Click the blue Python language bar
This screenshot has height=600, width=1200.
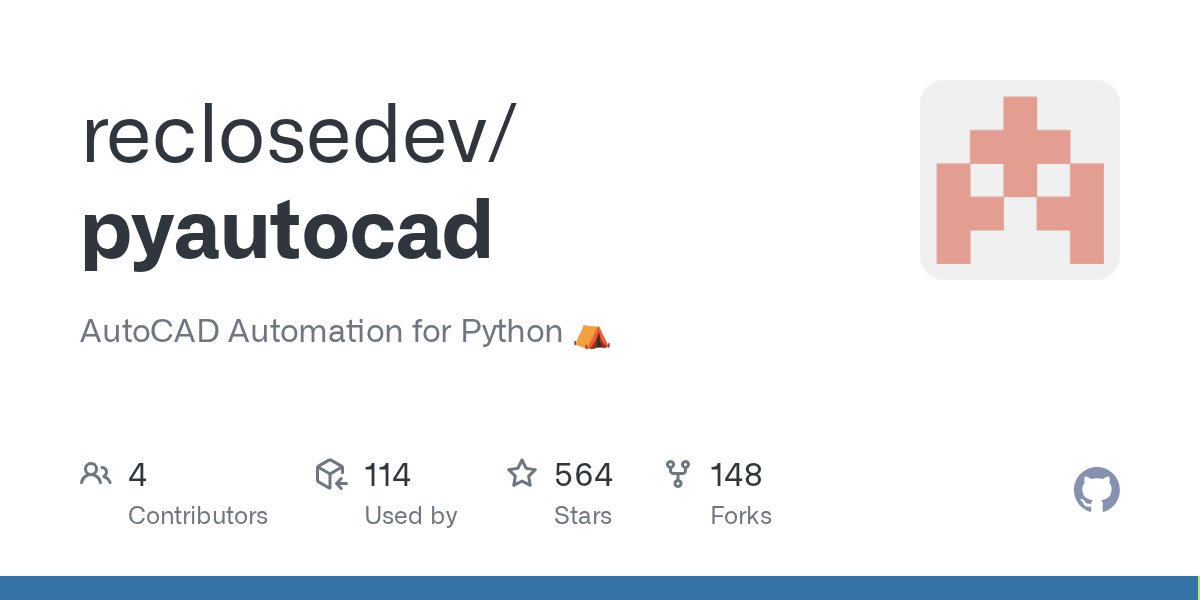pyautogui.click(x=598, y=588)
